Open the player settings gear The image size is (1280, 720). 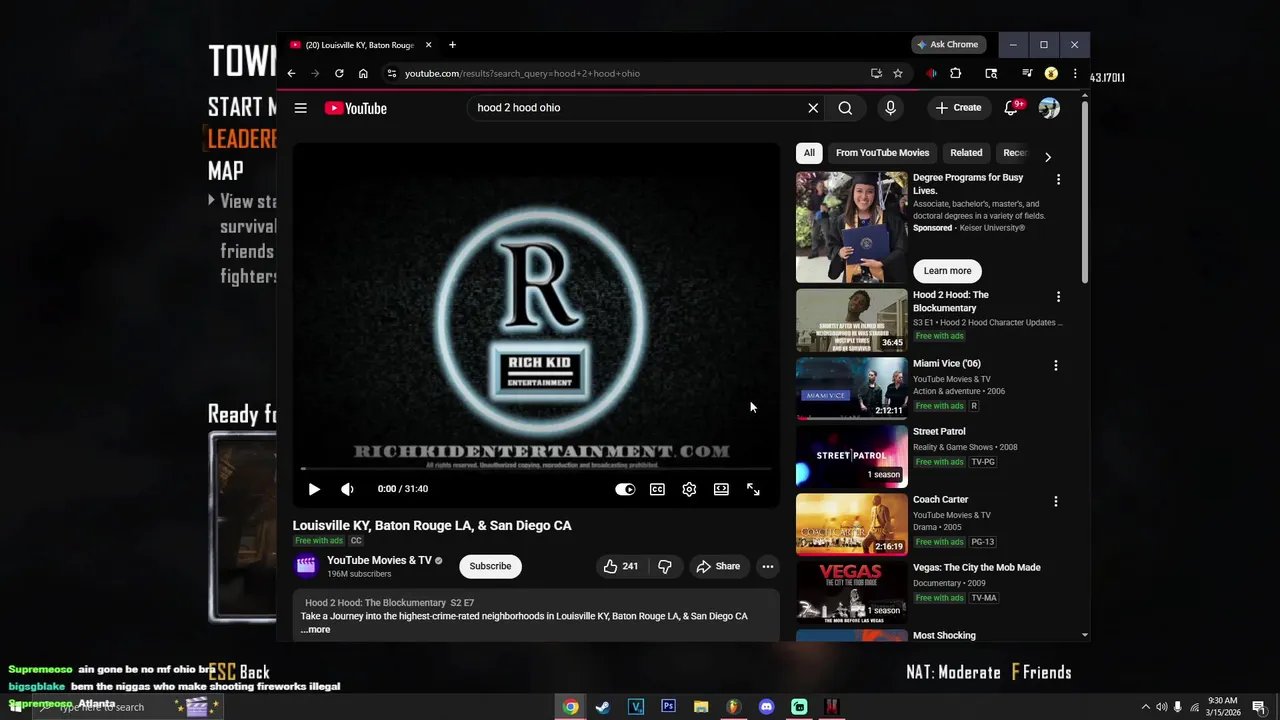tap(689, 489)
